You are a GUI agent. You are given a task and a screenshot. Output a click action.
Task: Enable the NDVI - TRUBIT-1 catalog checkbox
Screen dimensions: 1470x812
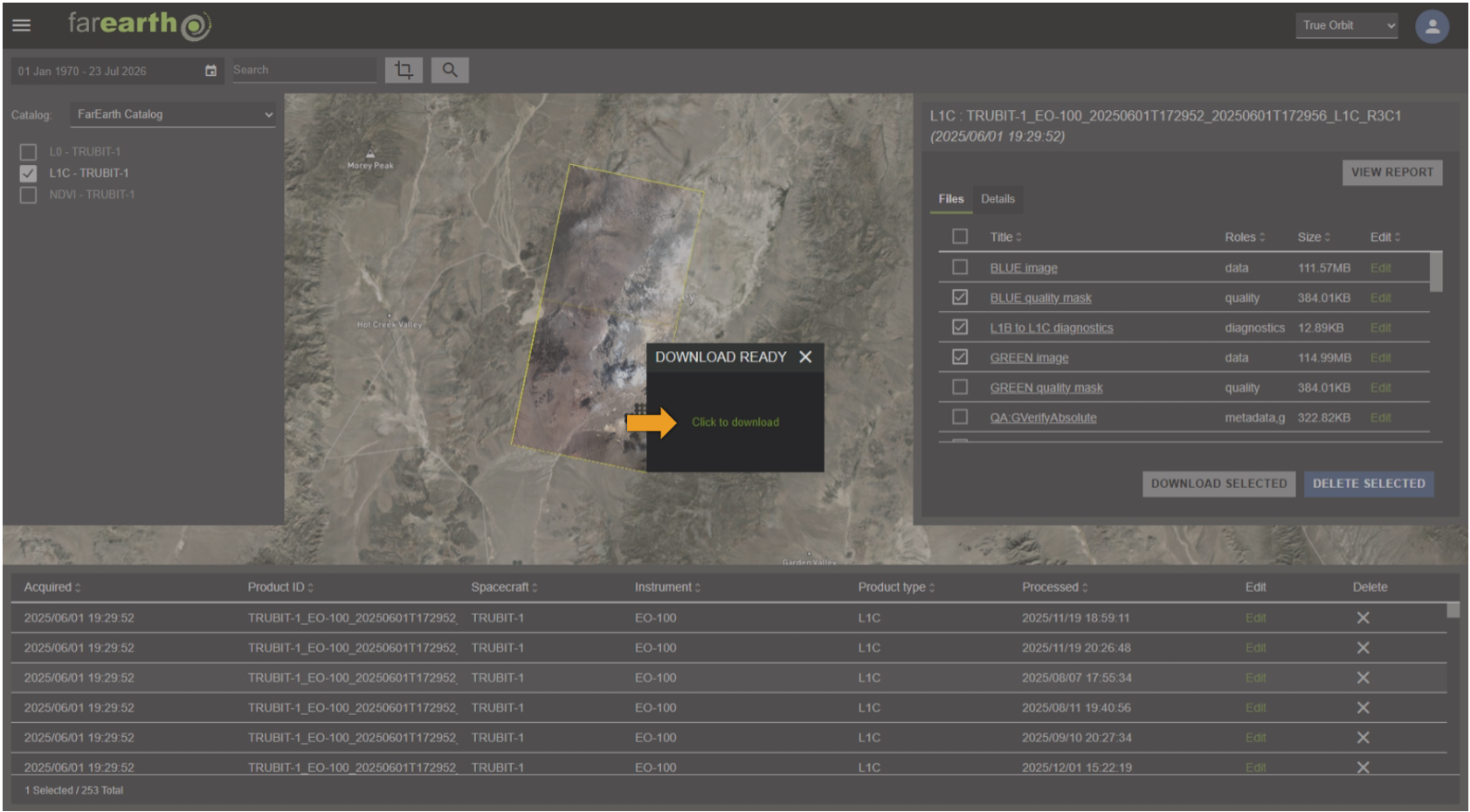pyautogui.click(x=28, y=195)
